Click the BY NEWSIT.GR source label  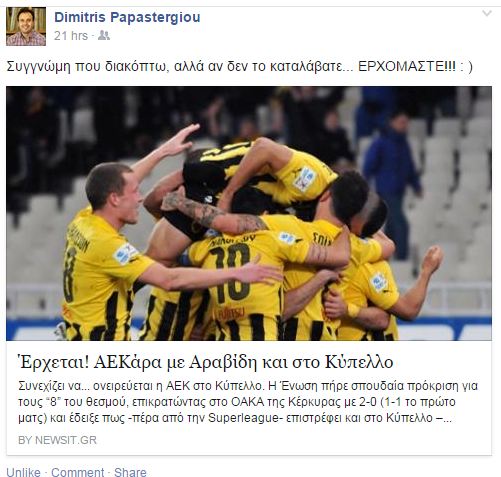57,440
